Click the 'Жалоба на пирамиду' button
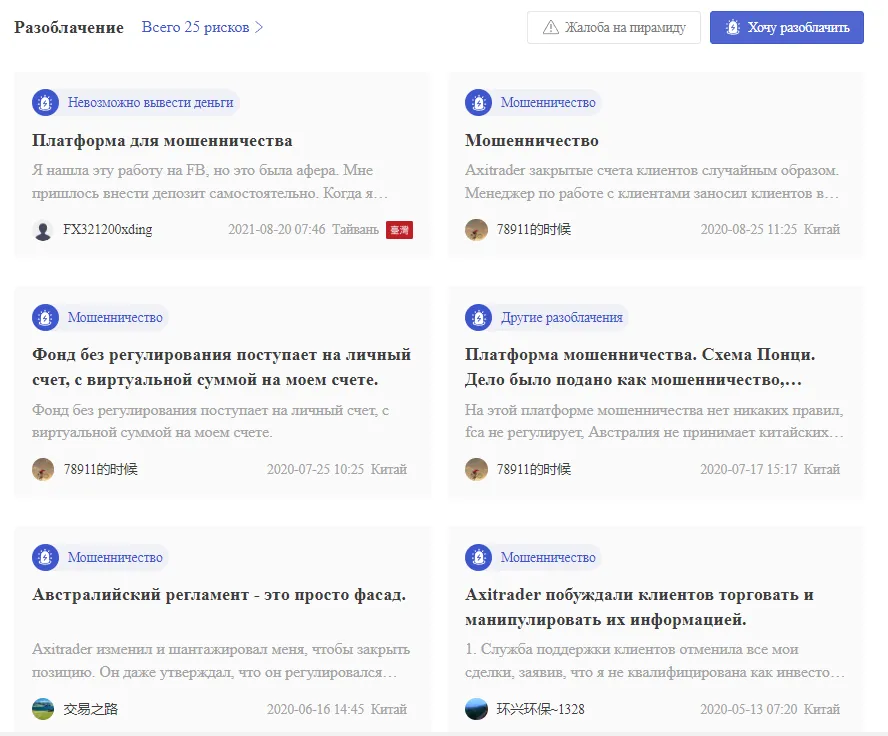Viewport: 888px width, 736px height. pyautogui.click(x=613, y=27)
